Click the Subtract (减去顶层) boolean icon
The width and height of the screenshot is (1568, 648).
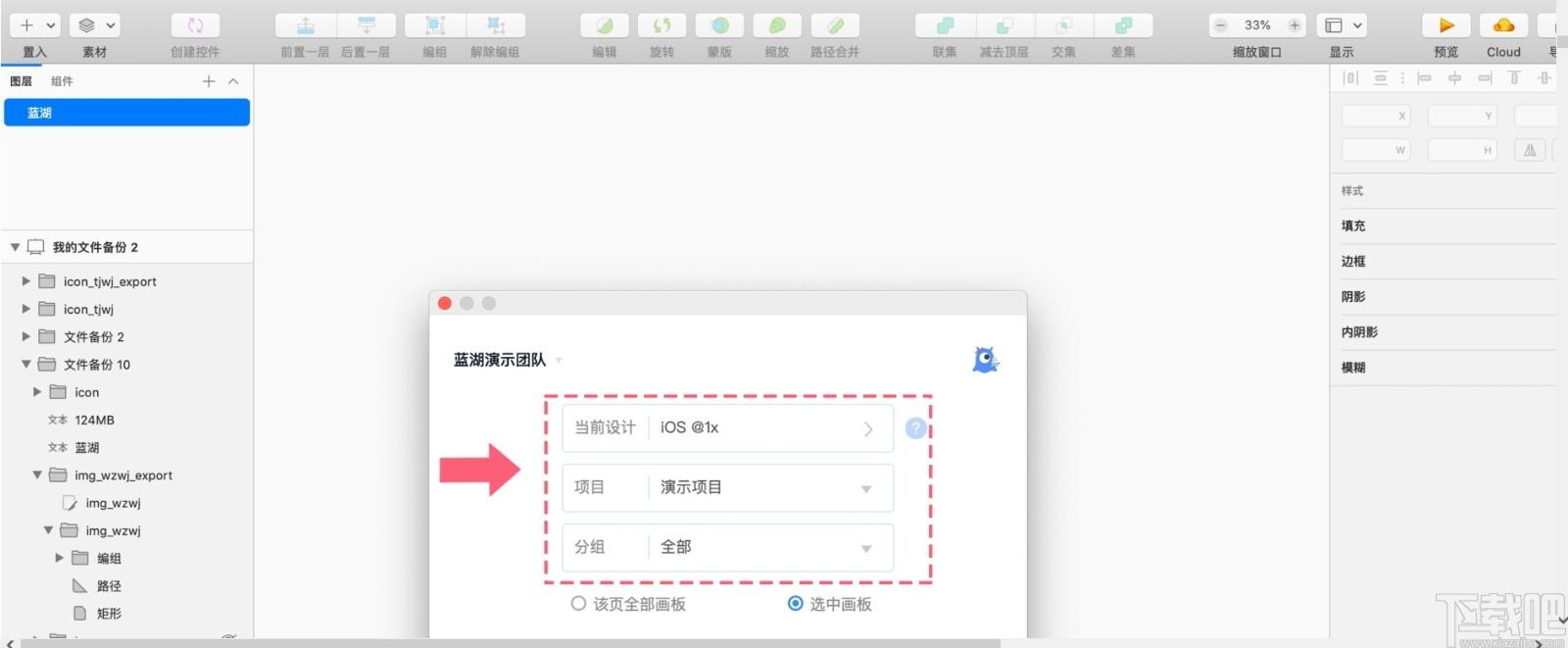click(1004, 25)
